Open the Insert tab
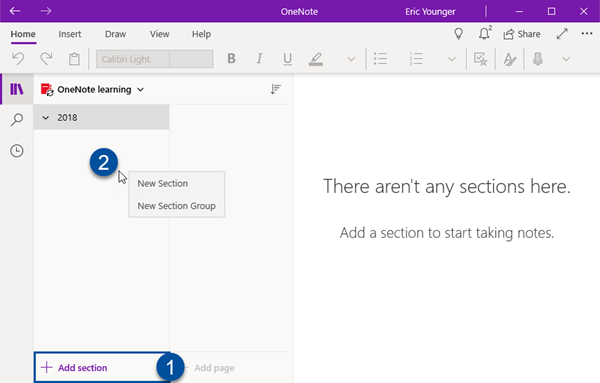This screenshot has height=383, width=600. [x=70, y=34]
